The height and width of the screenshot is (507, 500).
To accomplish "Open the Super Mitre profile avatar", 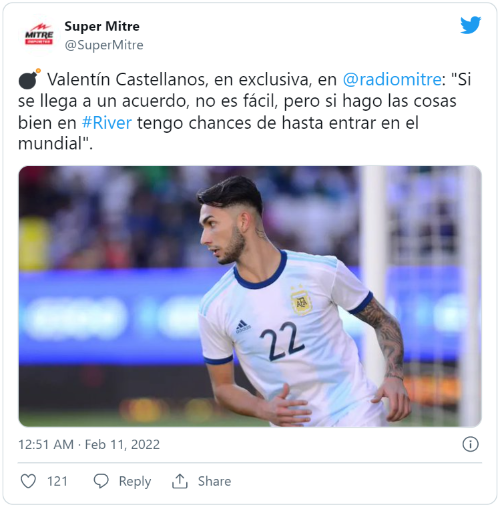I will [39, 34].
